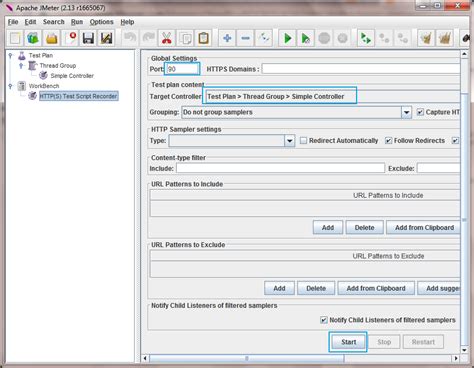Click the Stop recorder button
The image size is (474, 368).
tap(384, 342)
